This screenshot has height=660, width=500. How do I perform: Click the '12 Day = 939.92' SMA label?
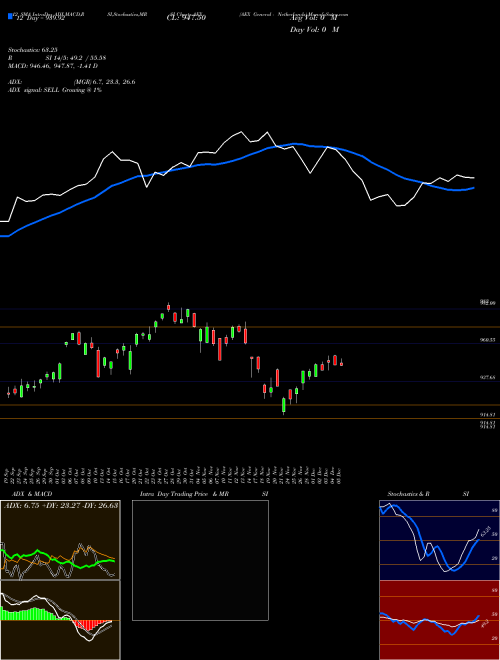coord(40,18)
